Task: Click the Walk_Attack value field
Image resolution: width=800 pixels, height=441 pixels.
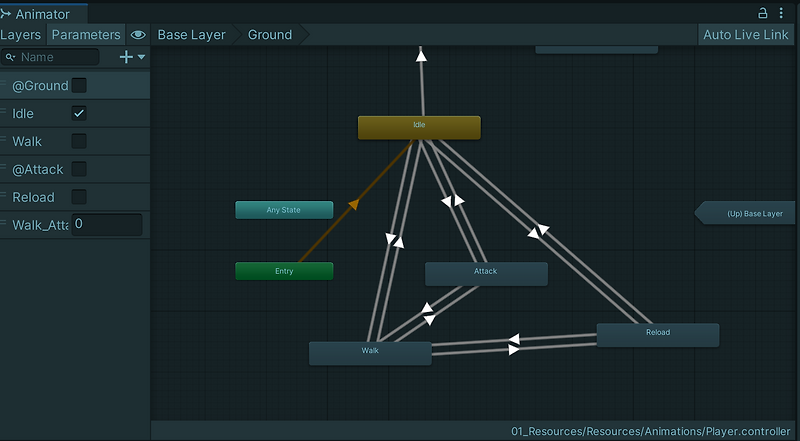Action: (x=107, y=225)
